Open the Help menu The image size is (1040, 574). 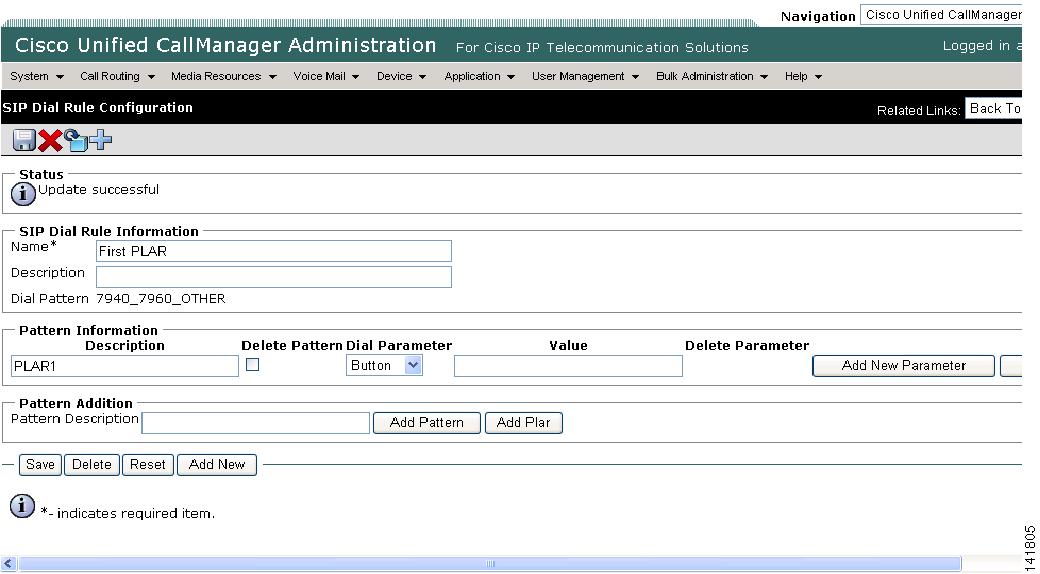803,76
